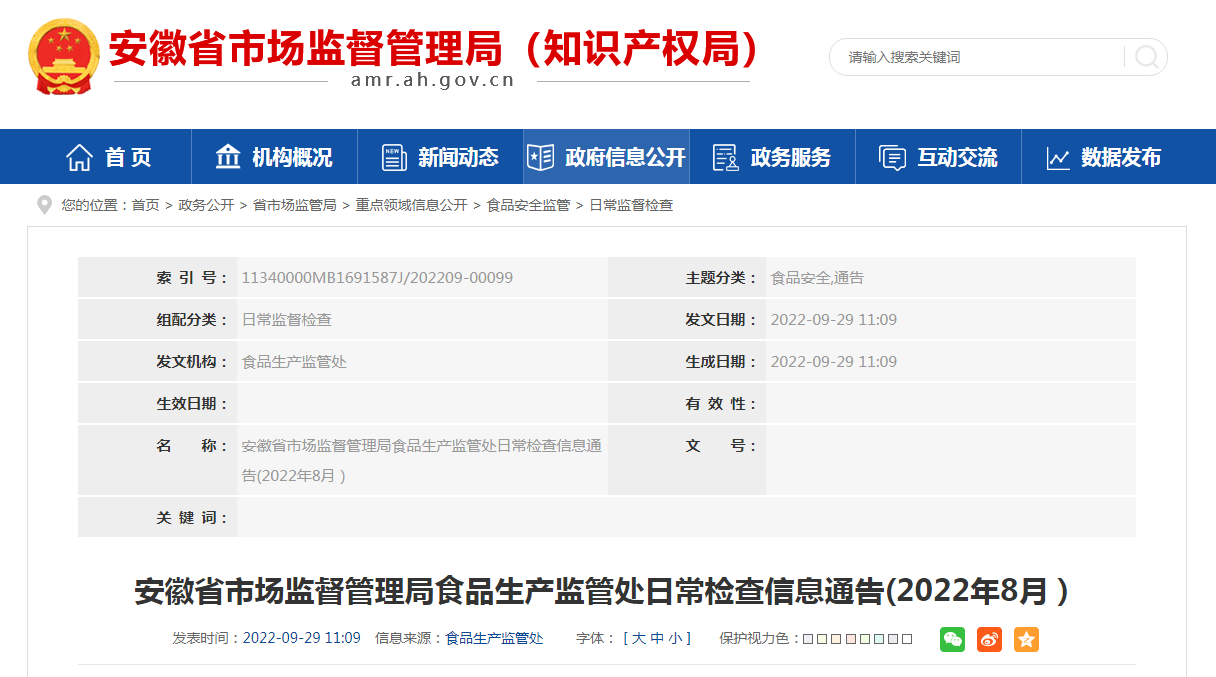Viewport: 1216px width, 677px height.
Task: Click the 日常监督检查 breadcrumb link
Action: [631, 205]
